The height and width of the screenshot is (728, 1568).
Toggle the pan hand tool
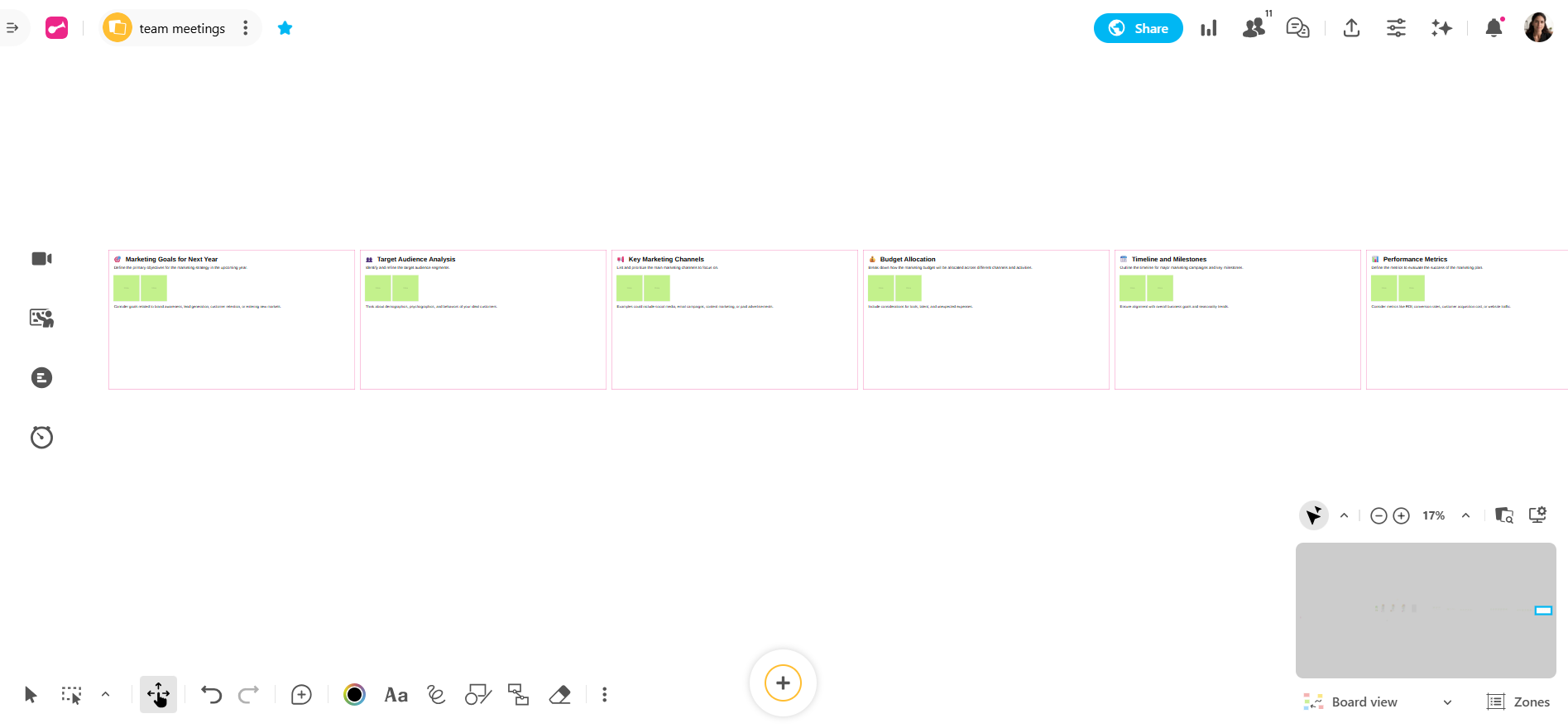click(158, 695)
